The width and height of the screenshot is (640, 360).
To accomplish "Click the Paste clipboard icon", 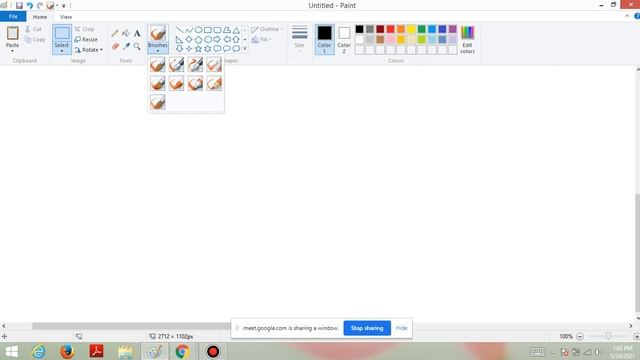I will point(12,33).
